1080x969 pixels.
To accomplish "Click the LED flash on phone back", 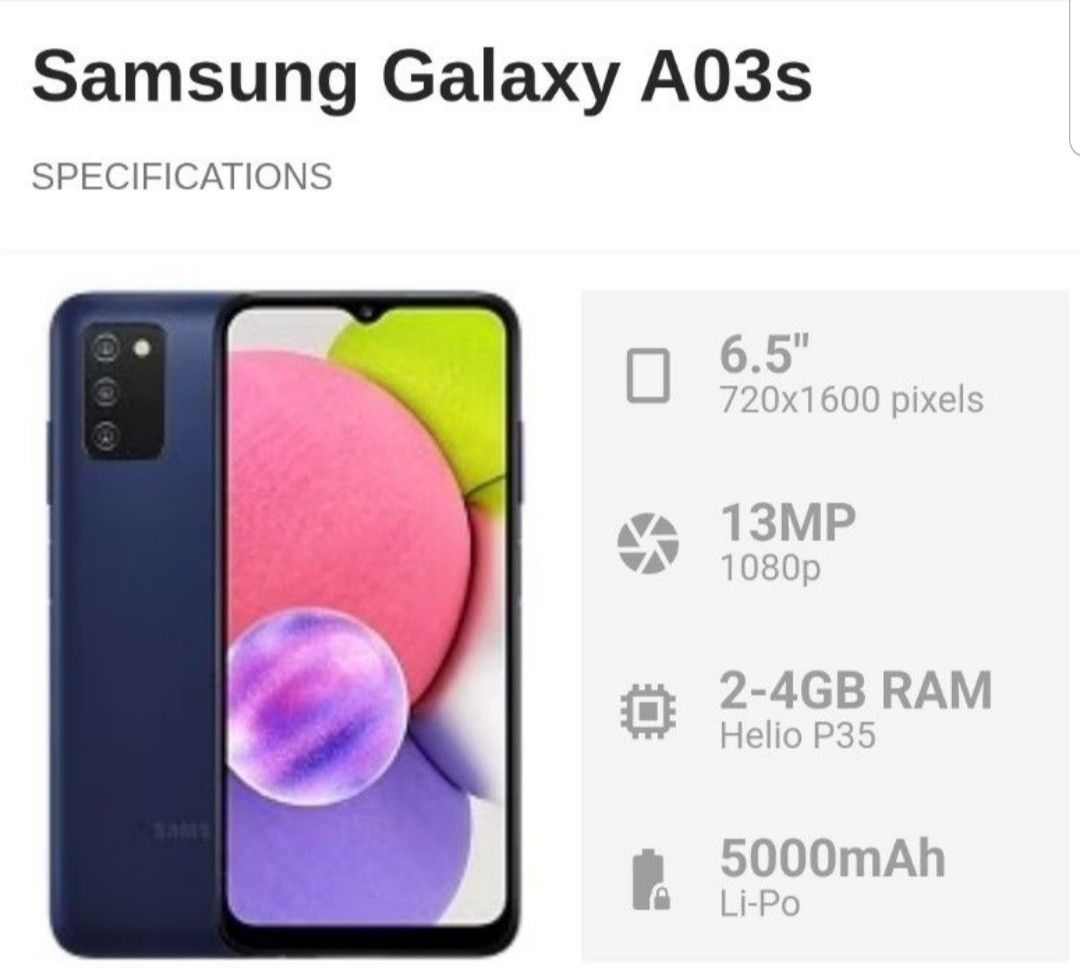I will tap(143, 348).
